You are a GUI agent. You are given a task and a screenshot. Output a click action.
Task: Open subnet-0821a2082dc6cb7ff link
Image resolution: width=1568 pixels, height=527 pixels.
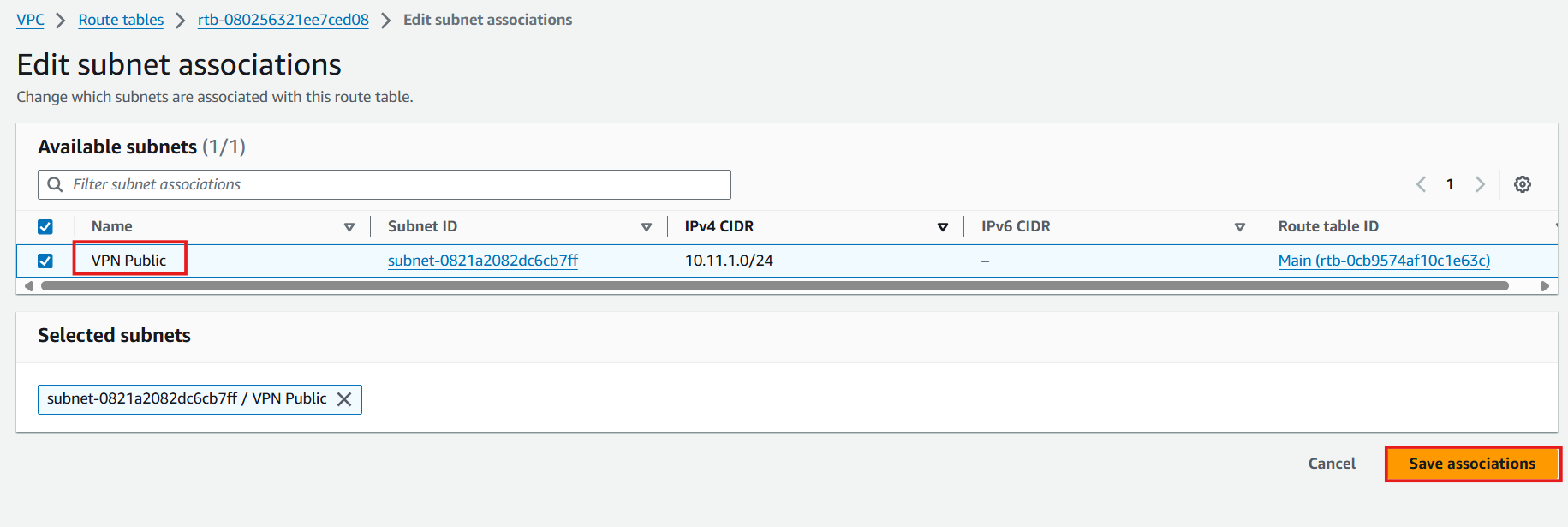point(483,261)
